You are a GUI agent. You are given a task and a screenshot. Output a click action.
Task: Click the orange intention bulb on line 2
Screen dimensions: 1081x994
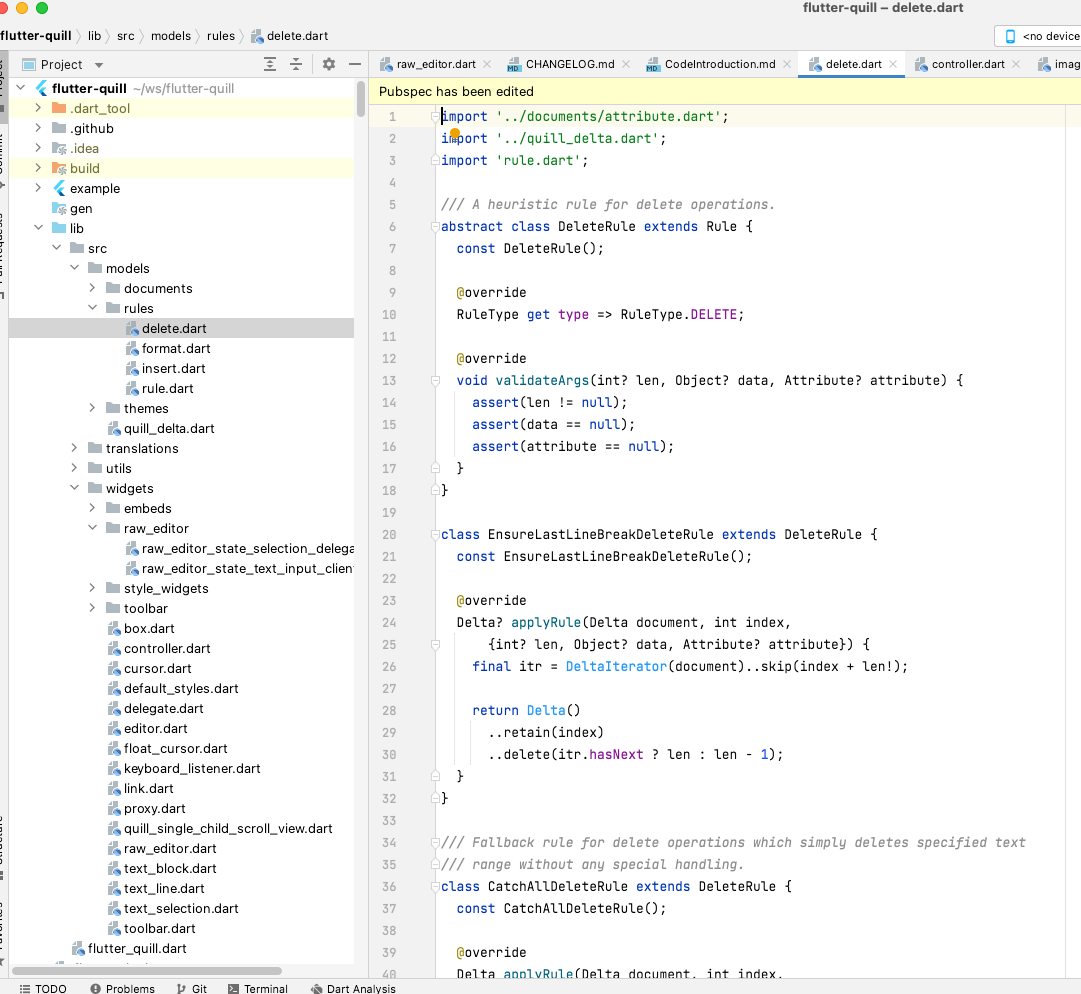[x=455, y=133]
